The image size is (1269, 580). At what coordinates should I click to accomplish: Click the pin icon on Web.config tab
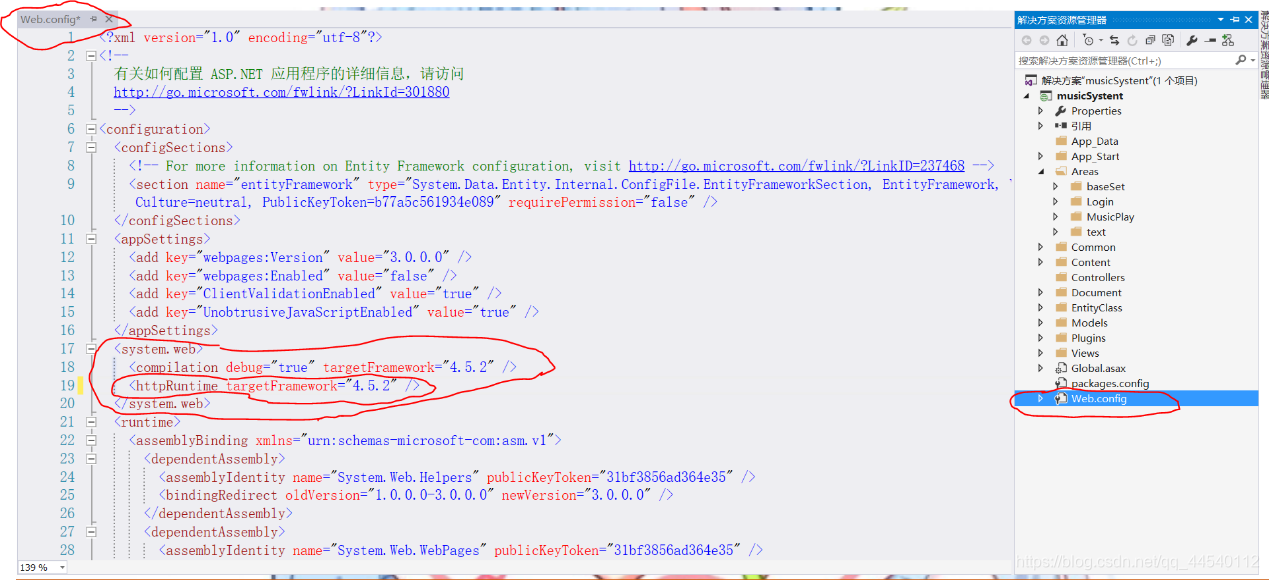[94, 19]
